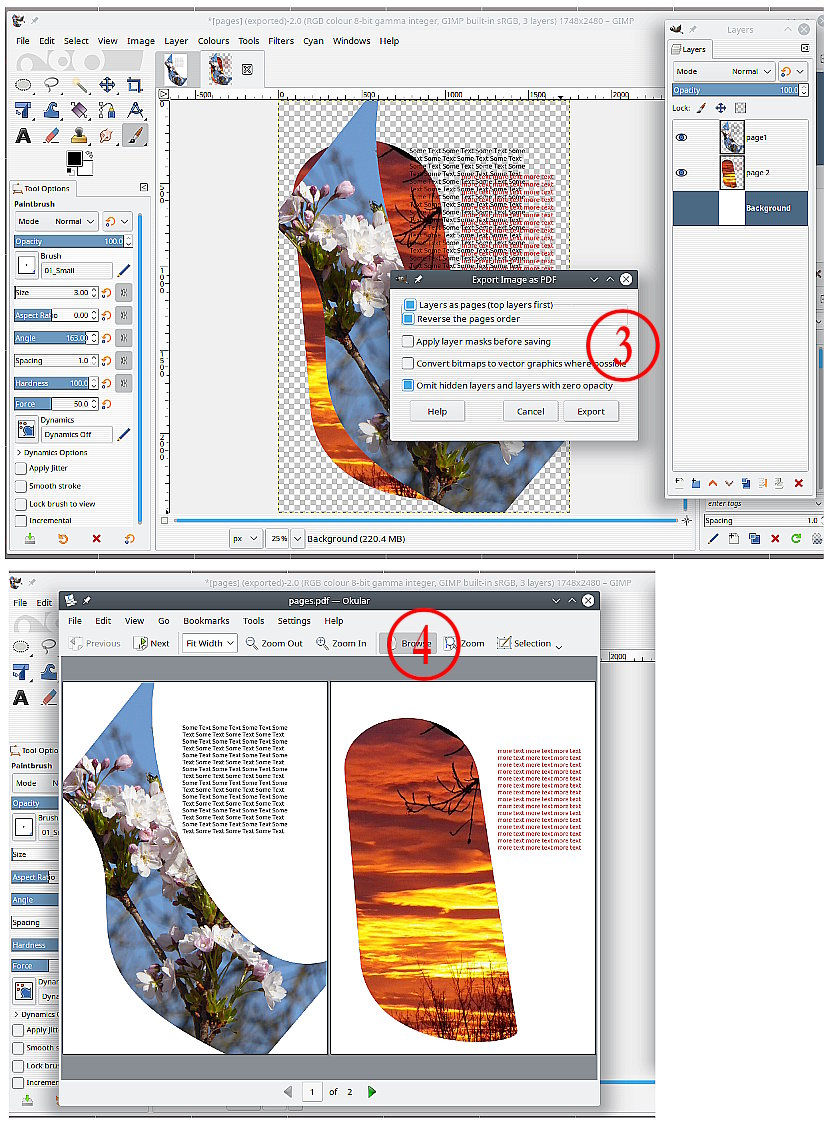This screenshot has height=1129, width=824.
Task: Click the page number field in Okular
Action: click(x=312, y=1092)
